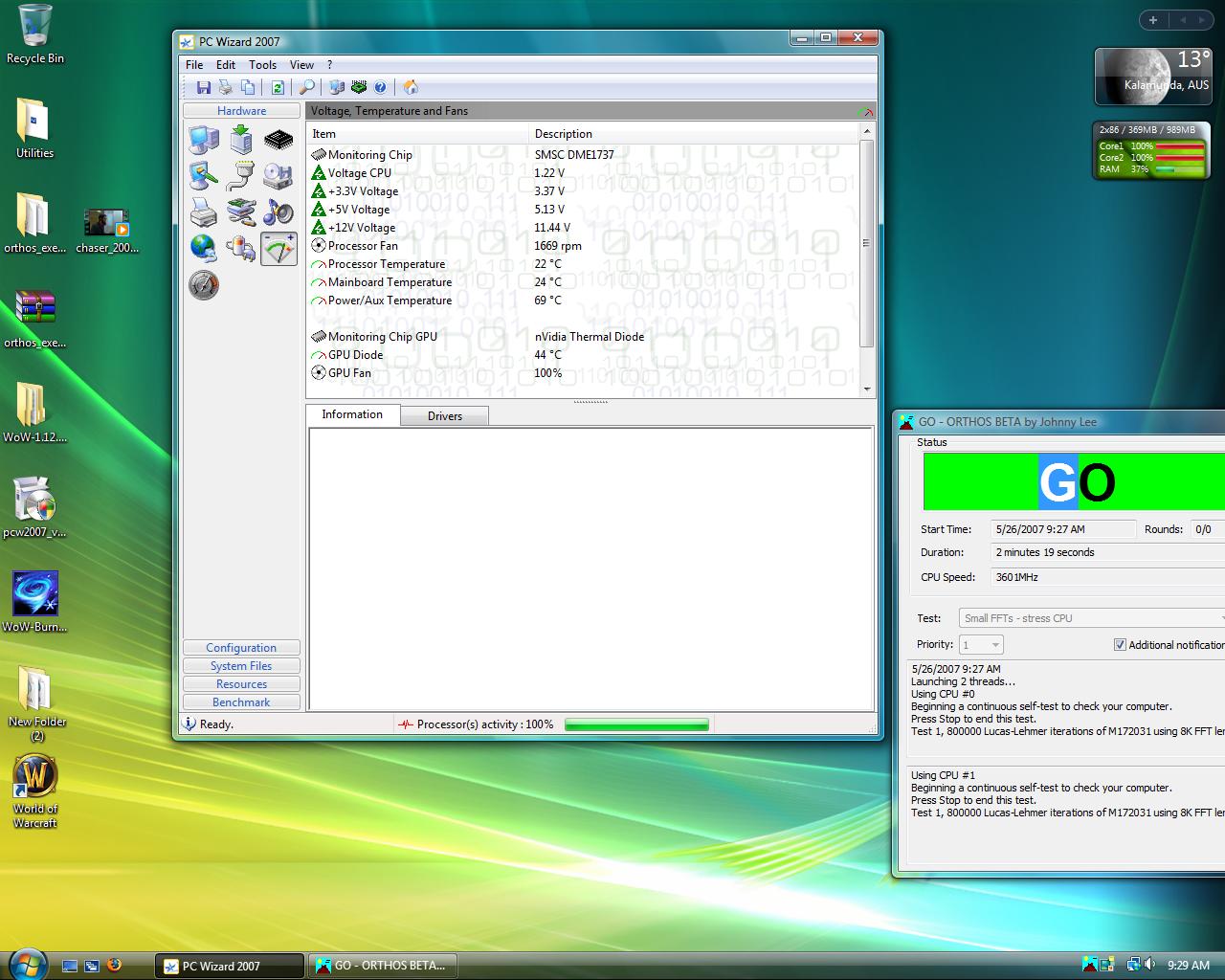Click the PC Wizard 2007 taskbar button
This screenshot has width=1225, height=980.
[x=230, y=966]
